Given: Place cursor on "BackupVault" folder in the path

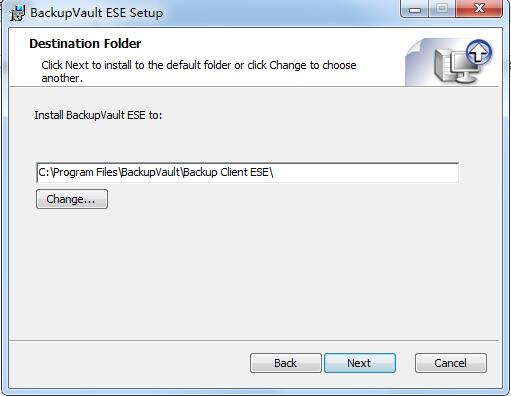Looking at the screenshot, I should click(151, 172).
